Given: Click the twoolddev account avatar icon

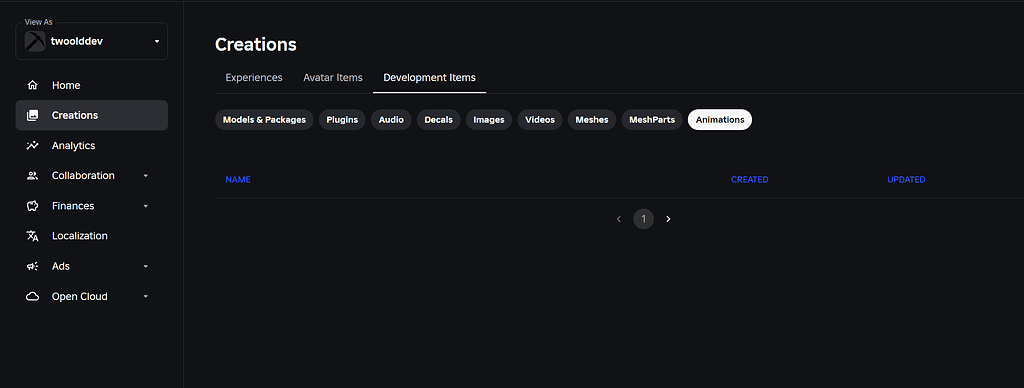Looking at the screenshot, I should (x=35, y=41).
